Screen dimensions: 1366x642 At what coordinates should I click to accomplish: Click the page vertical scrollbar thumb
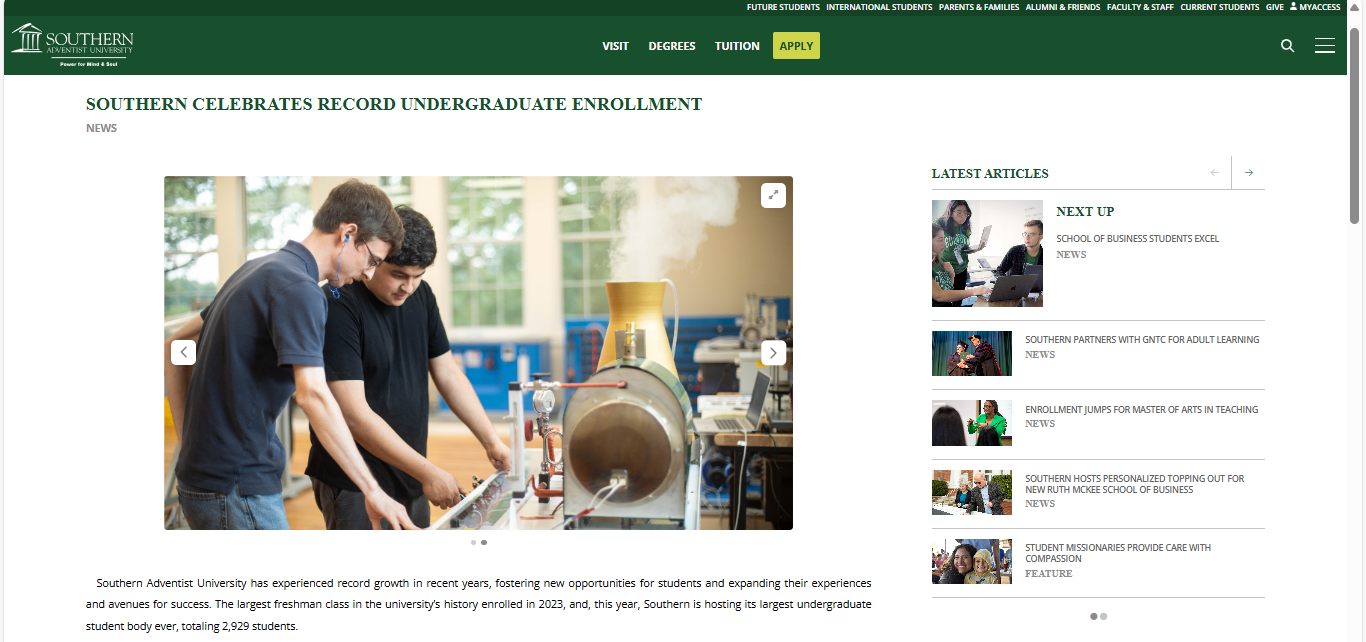click(x=1355, y=125)
